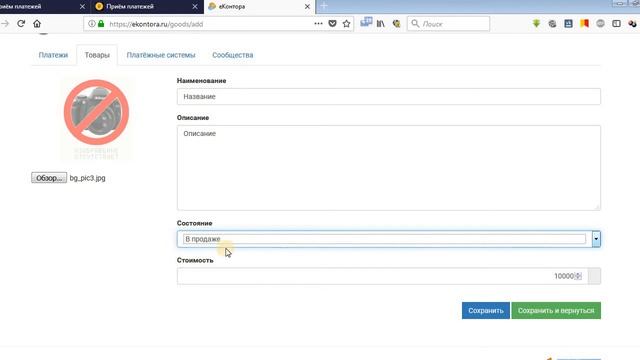Viewport: 640px width, 360px height.
Task: Open the Платёжные системы tab
Action: click(161, 55)
